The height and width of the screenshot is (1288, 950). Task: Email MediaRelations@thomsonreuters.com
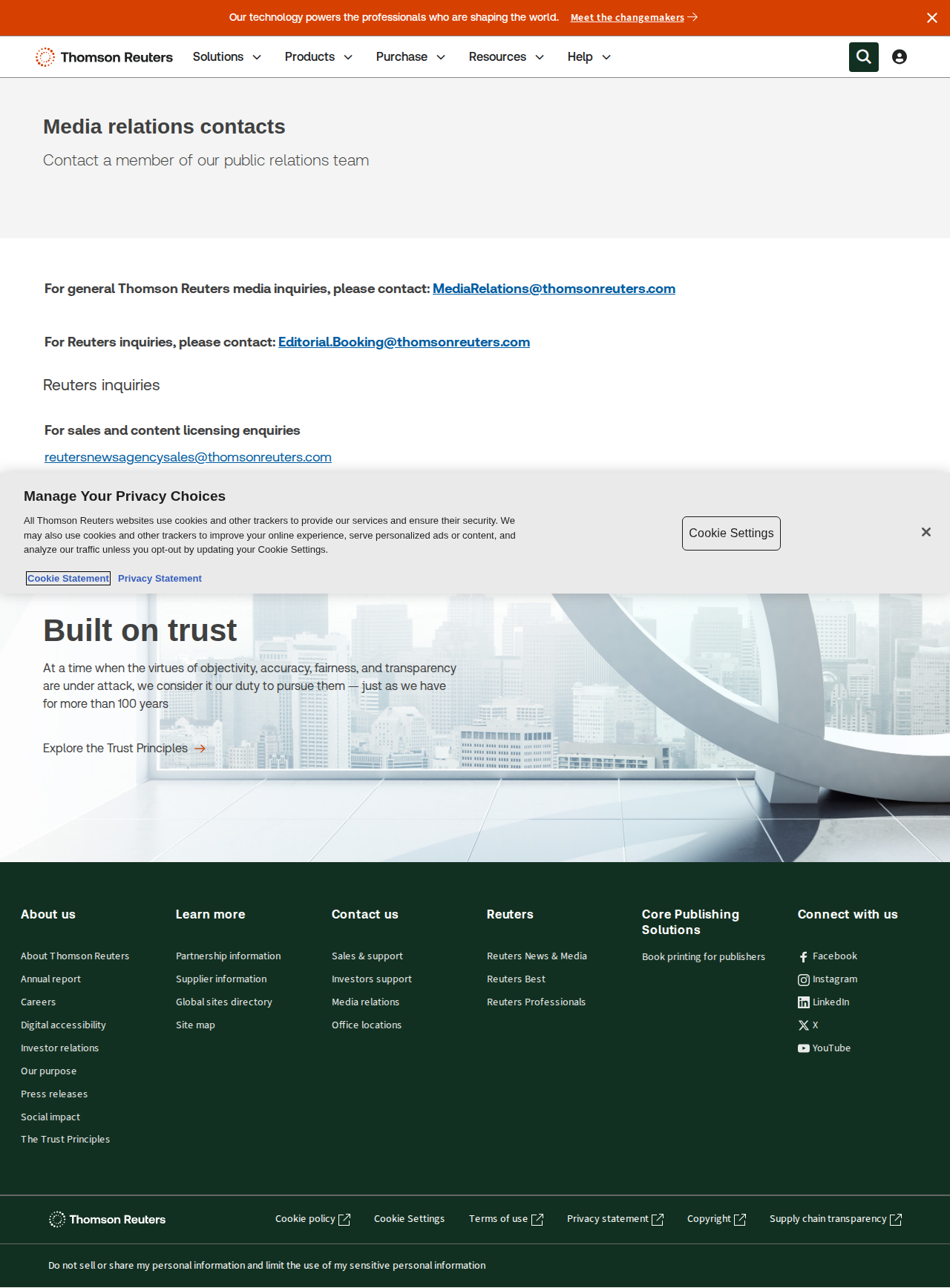click(x=554, y=289)
